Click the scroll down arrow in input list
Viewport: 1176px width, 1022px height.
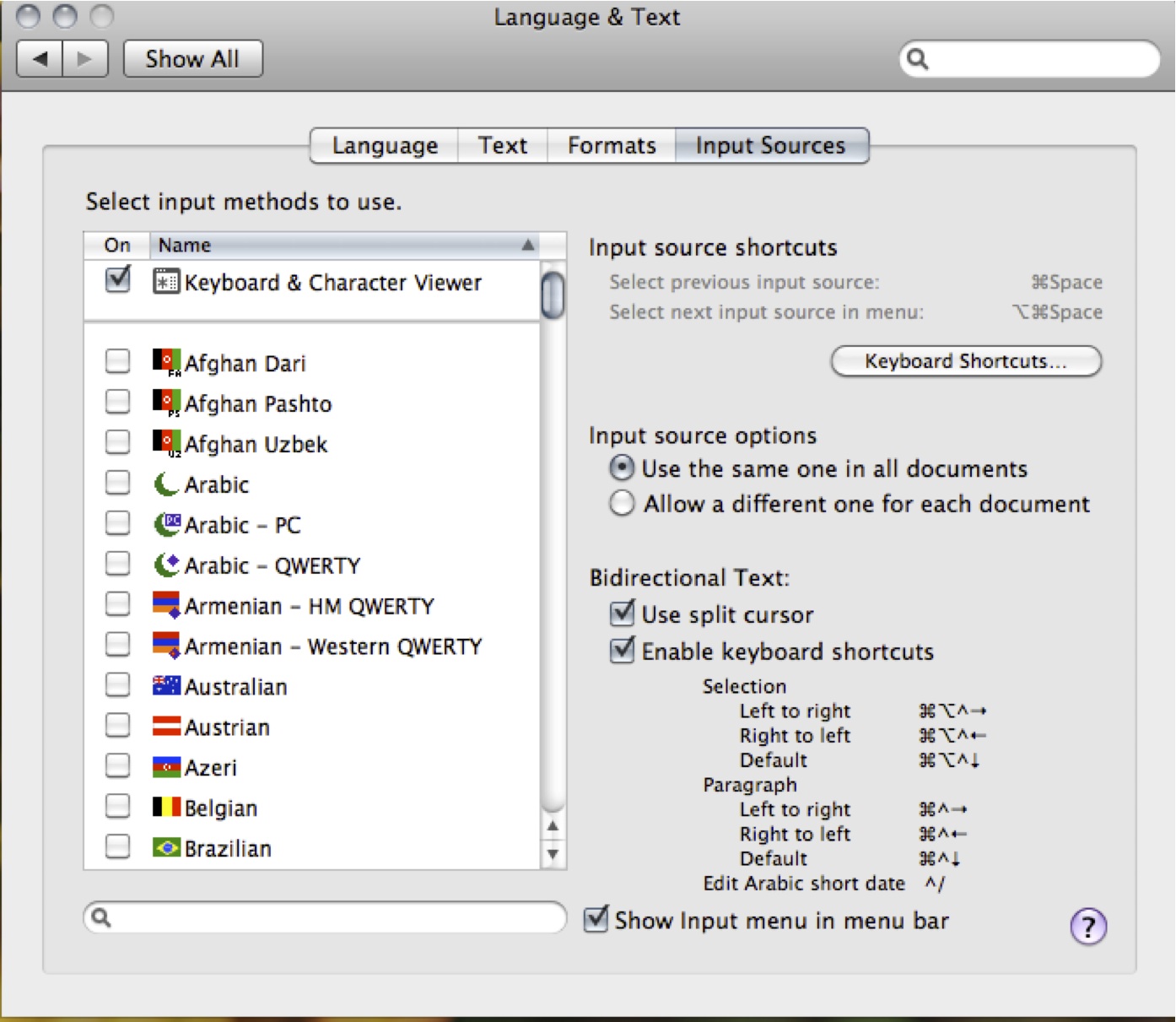click(553, 853)
